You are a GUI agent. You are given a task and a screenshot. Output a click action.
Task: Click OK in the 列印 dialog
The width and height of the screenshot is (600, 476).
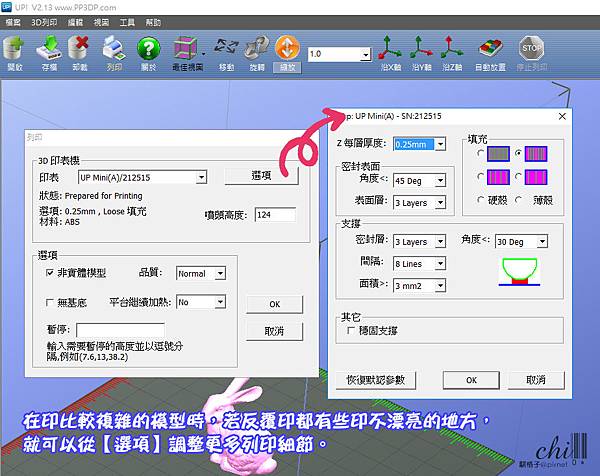(x=274, y=304)
